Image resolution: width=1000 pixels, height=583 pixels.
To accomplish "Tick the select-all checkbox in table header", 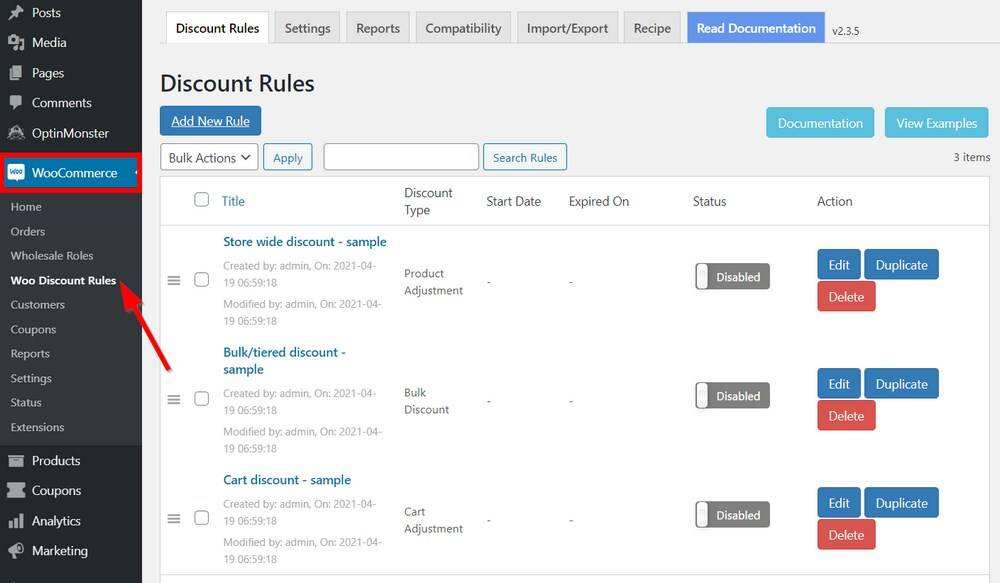I will [201, 200].
